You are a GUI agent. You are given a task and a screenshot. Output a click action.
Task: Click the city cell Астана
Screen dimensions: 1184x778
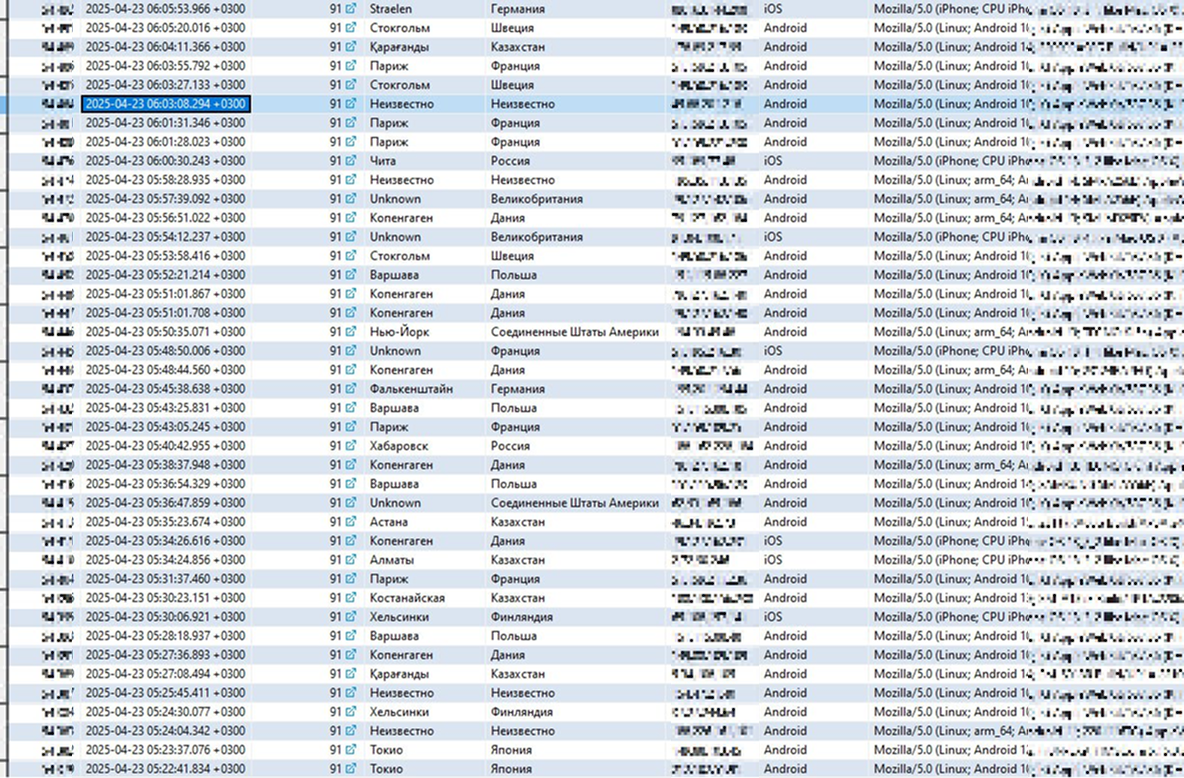point(389,522)
